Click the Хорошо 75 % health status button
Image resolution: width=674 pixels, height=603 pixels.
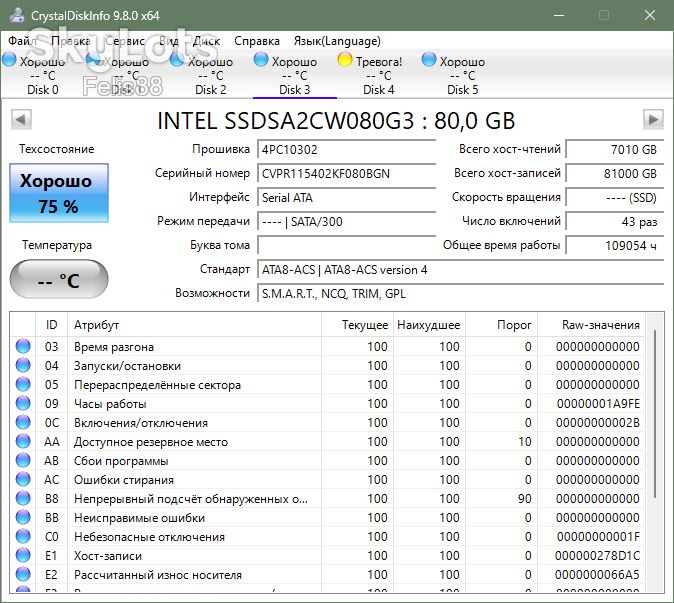coord(59,193)
